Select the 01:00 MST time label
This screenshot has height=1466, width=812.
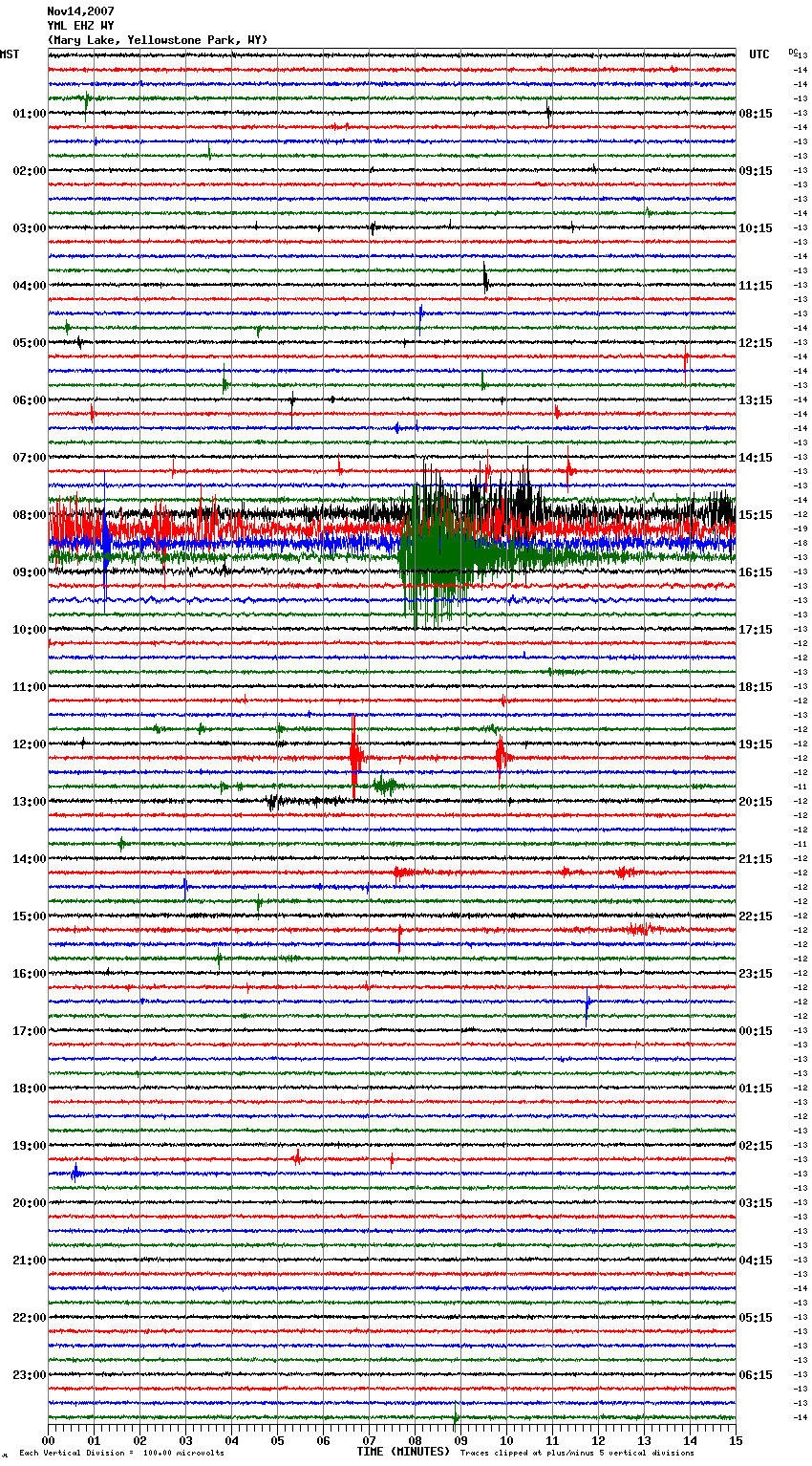tap(29, 114)
